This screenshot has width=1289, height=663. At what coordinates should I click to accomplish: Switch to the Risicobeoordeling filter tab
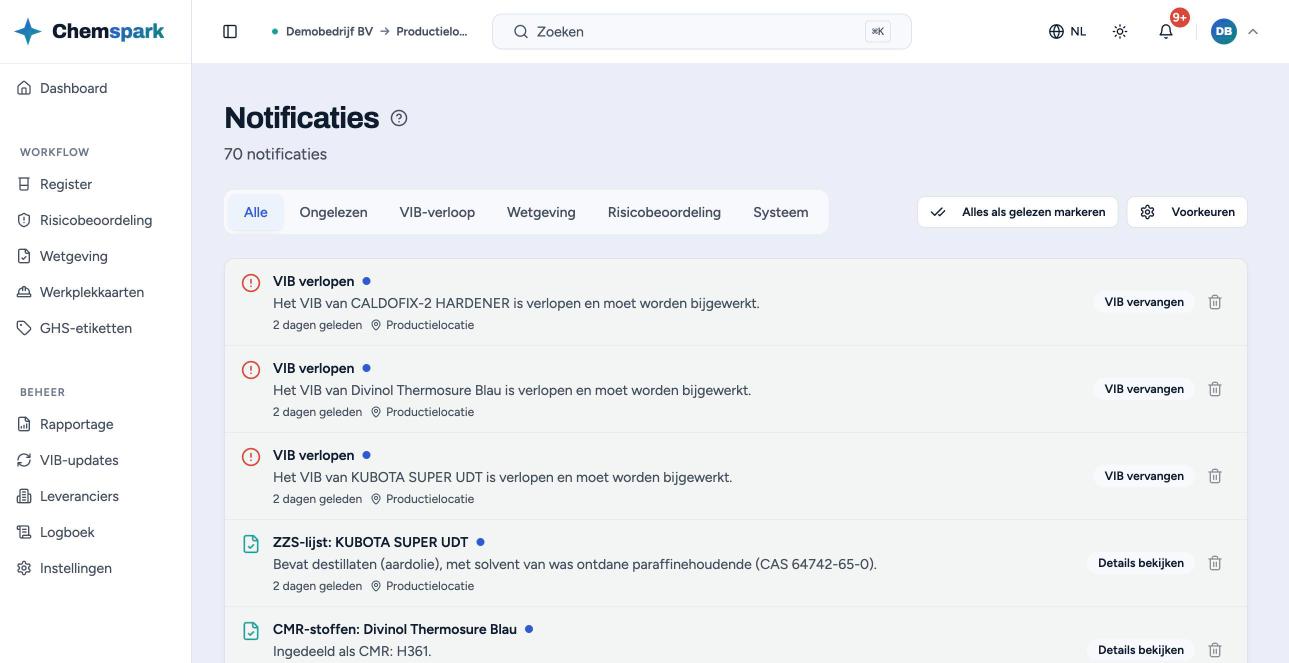pos(664,212)
